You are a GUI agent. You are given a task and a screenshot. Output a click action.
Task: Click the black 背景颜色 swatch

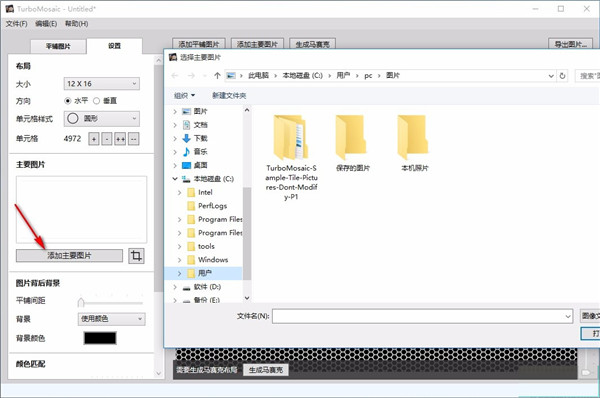[x=100, y=338]
